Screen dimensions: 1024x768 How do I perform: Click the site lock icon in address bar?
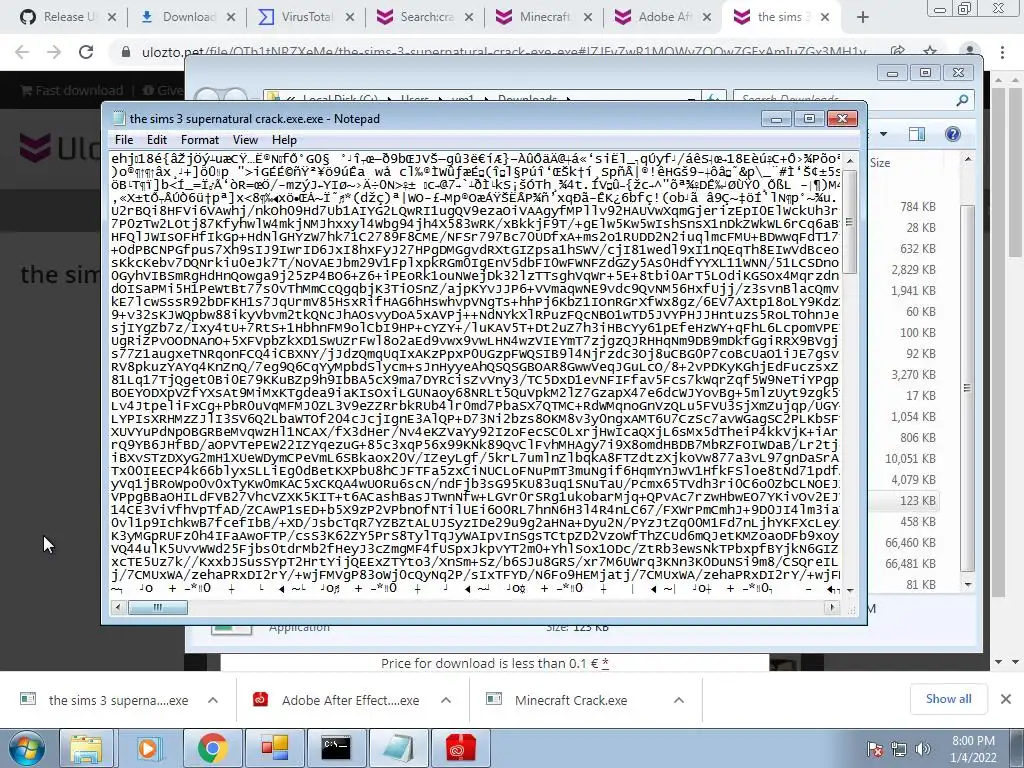pyautogui.click(x=126, y=52)
